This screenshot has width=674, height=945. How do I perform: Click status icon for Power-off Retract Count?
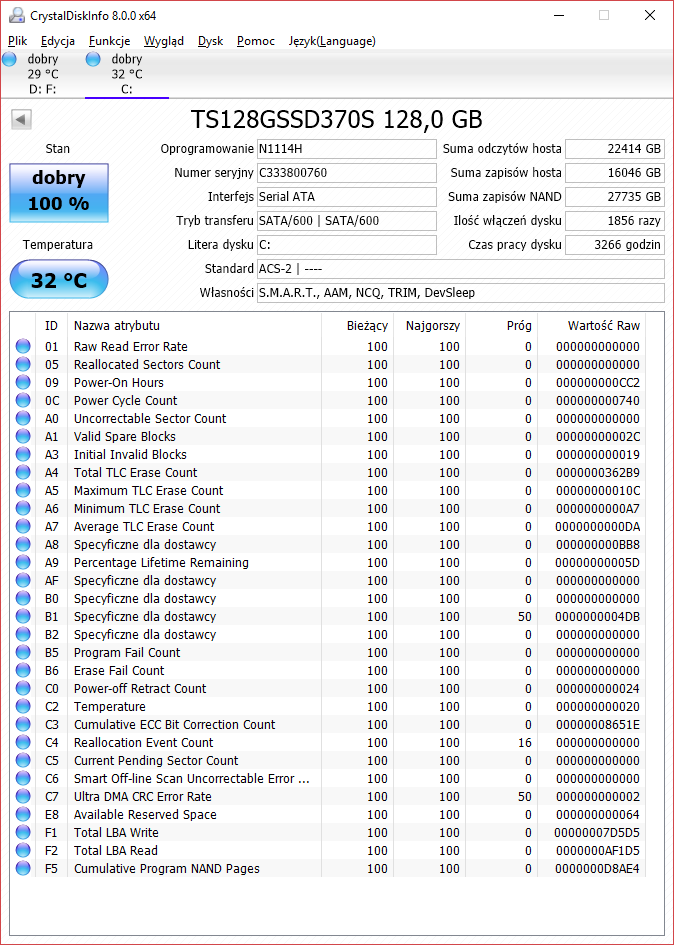pos(23,688)
